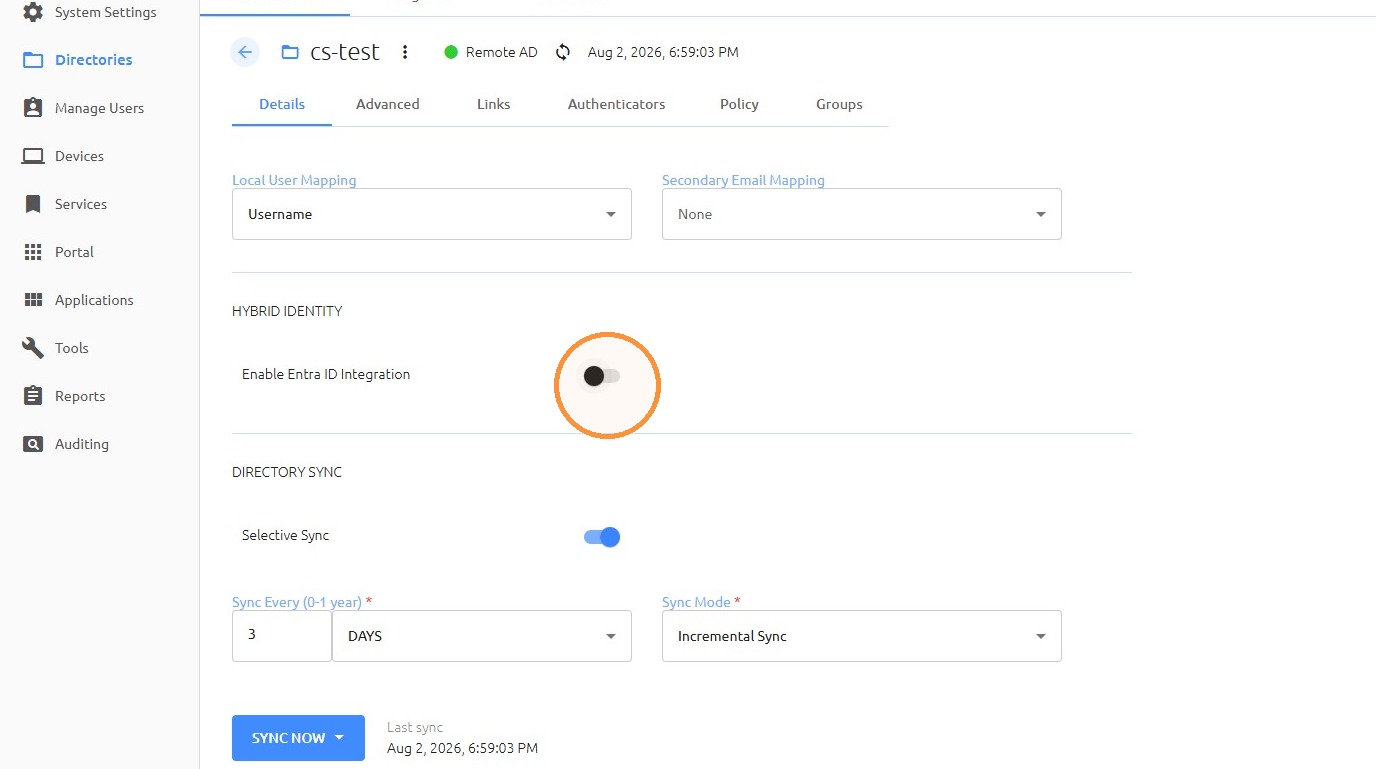Click the Manage Users badge icon

pyautogui.click(x=33, y=108)
